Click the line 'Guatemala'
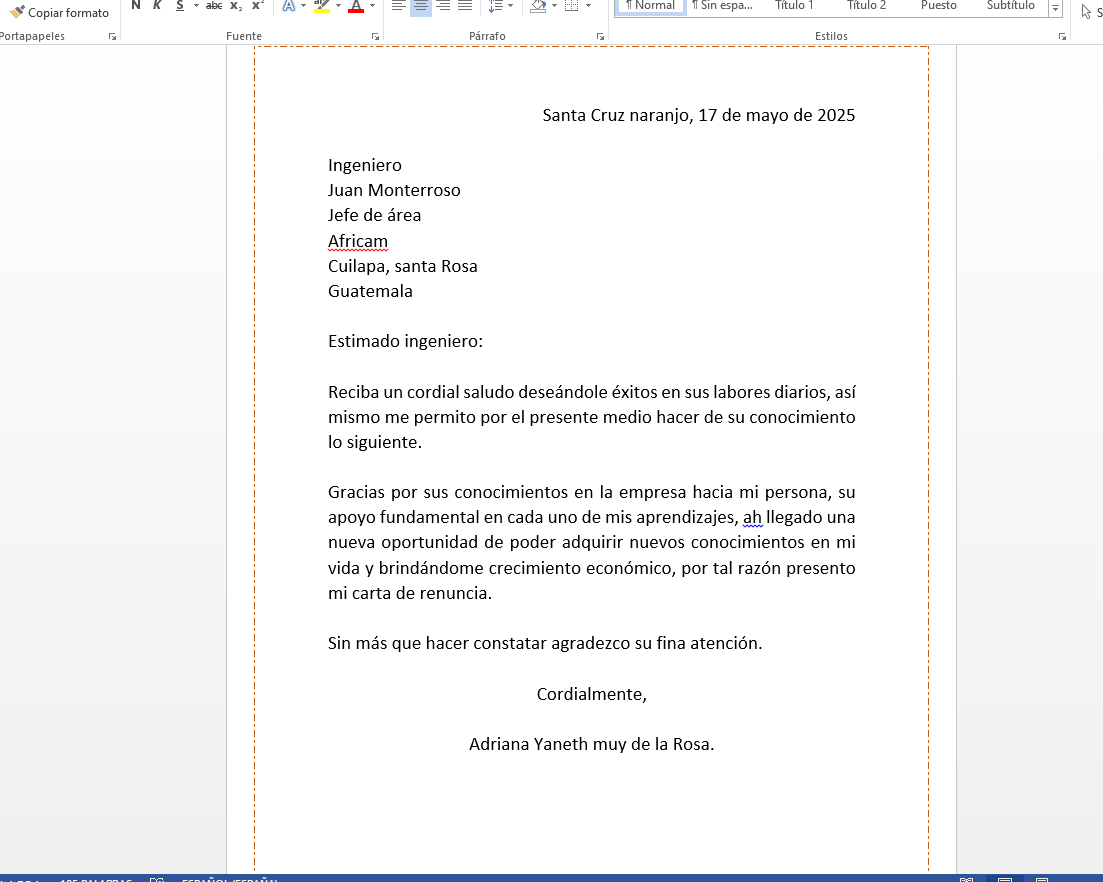The width and height of the screenshot is (1103, 882). click(370, 291)
